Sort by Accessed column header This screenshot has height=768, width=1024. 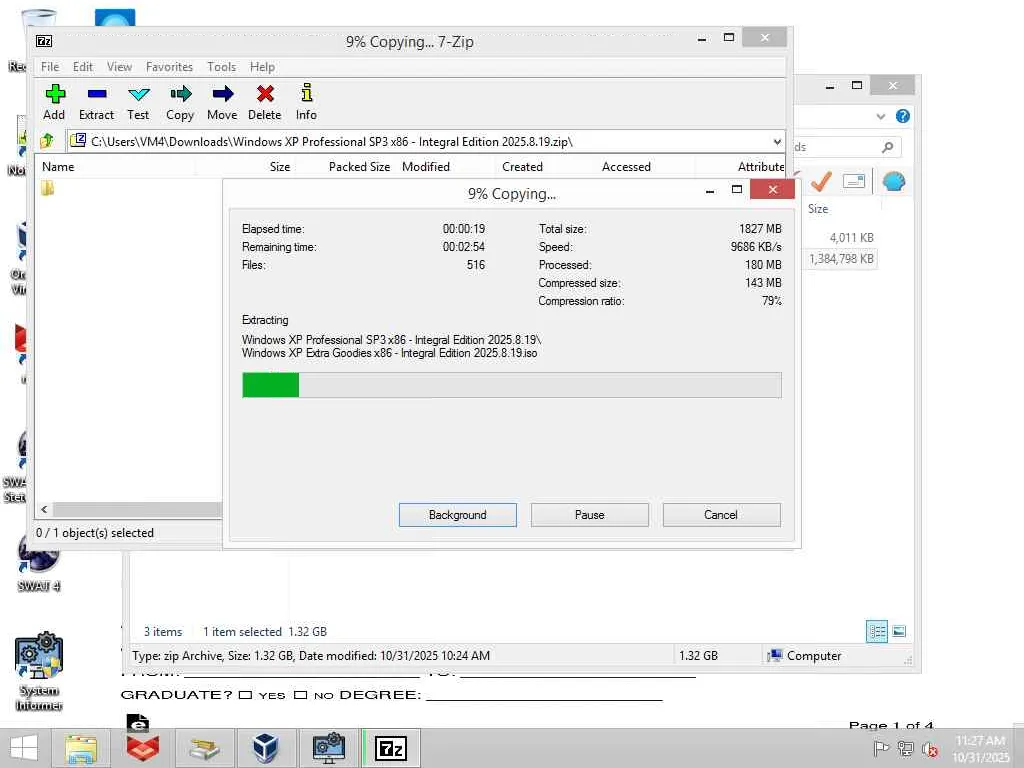coord(626,167)
